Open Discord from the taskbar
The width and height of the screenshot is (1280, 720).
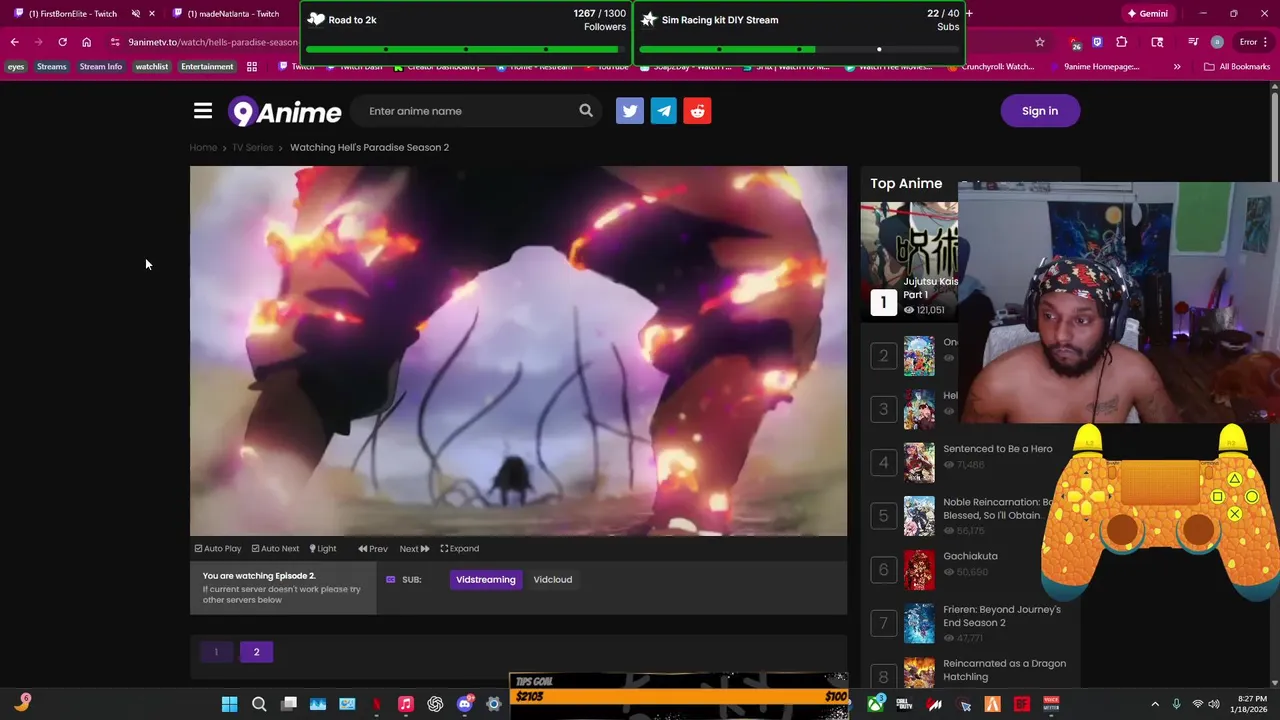(x=464, y=704)
